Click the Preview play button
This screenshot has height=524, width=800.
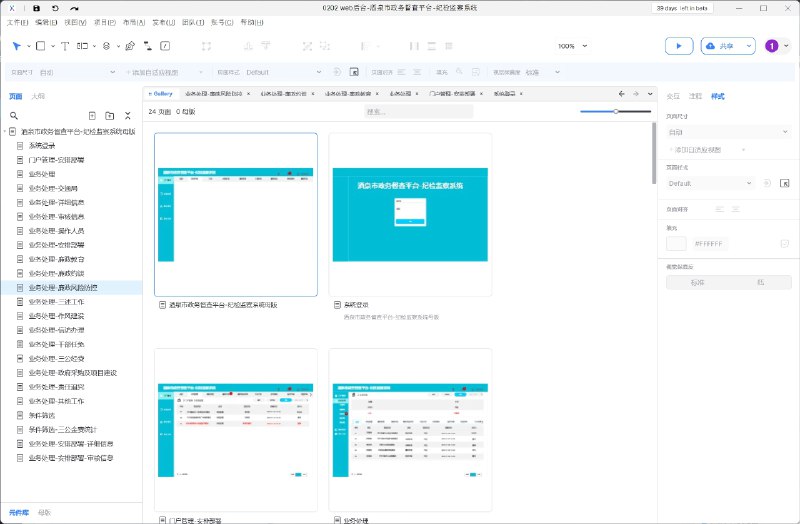679,46
